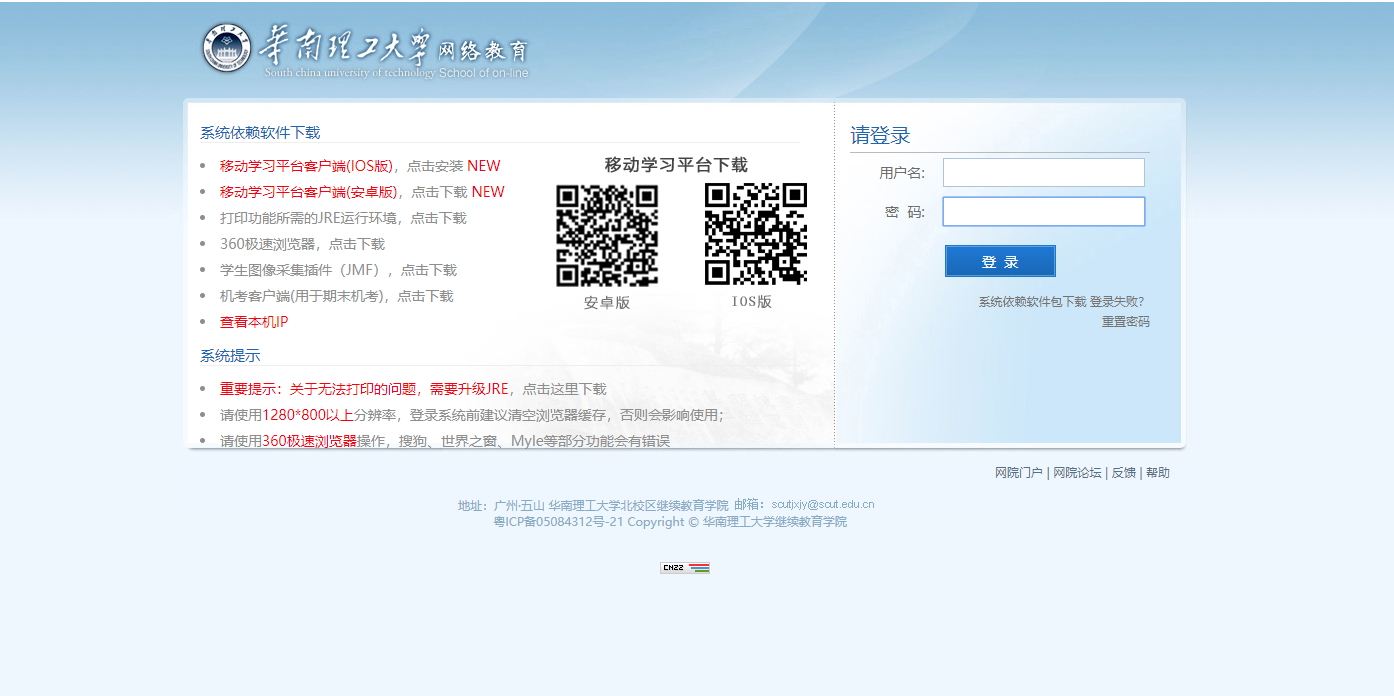Screen dimensions: 1394x696
Task: Click the 登录 login button
Action: (1000, 261)
